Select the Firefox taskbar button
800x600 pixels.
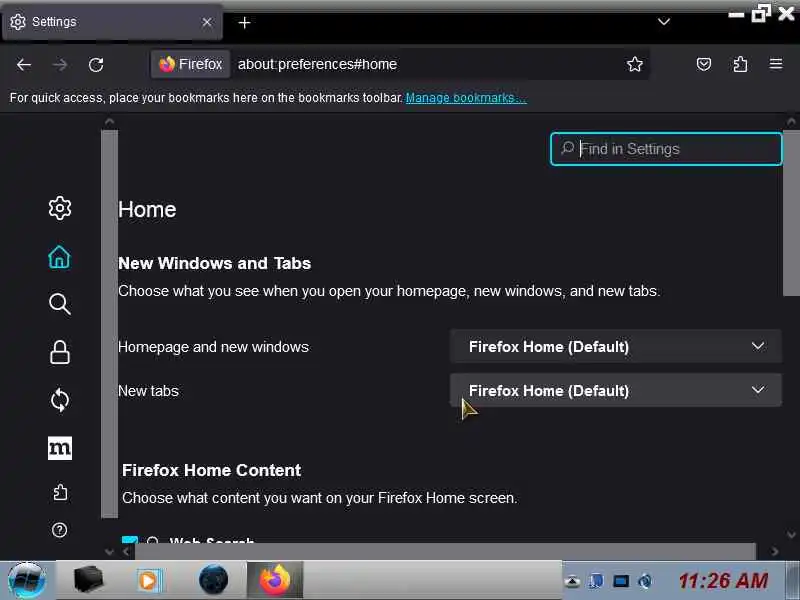click(x=275, y=580)
